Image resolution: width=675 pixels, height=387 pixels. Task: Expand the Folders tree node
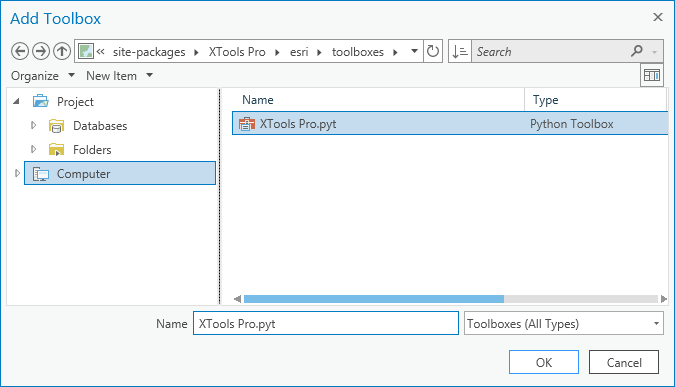click(34, 149)
